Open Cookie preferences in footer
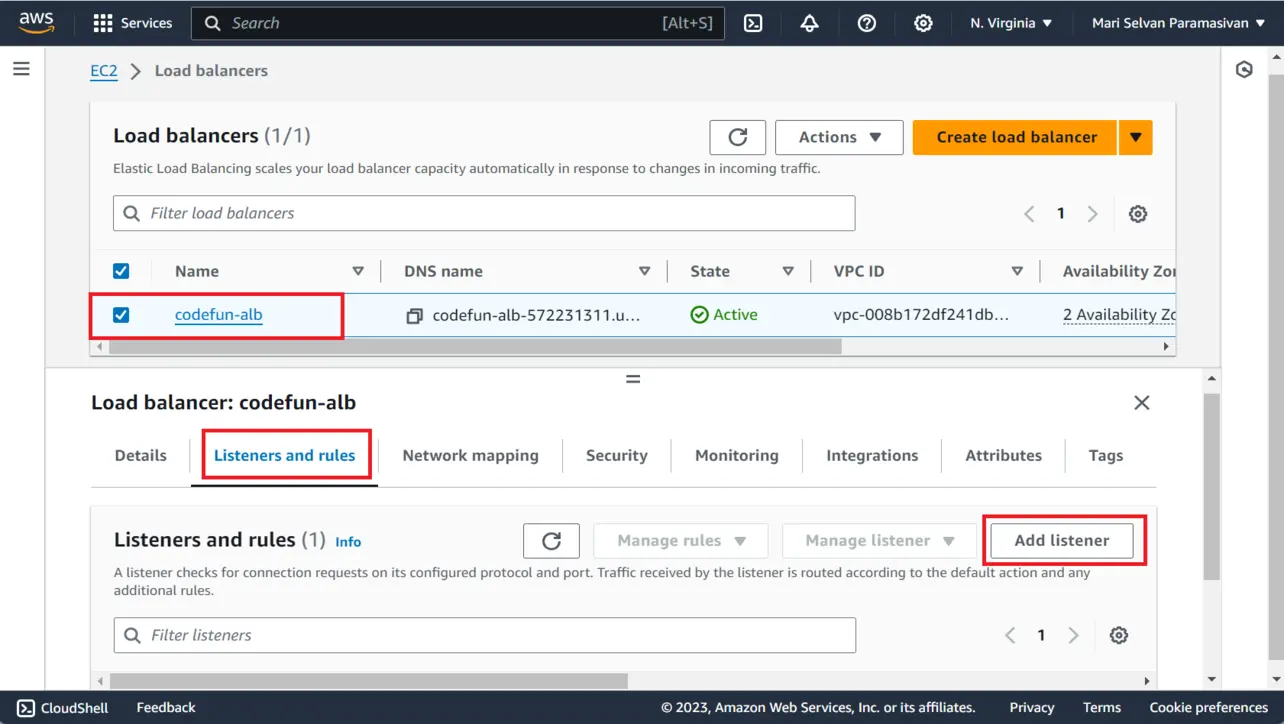The width and height of the screenshot is (1284, 724). pos(1209,707)
